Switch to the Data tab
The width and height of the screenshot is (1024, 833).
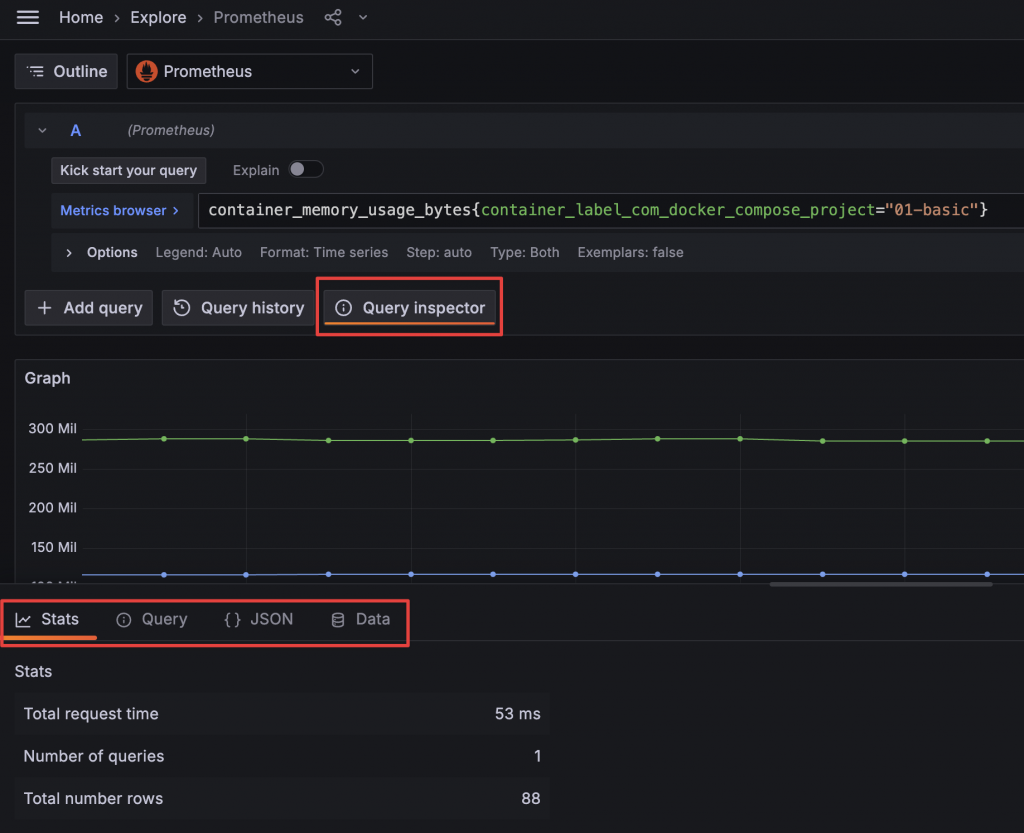click(360, 620)
